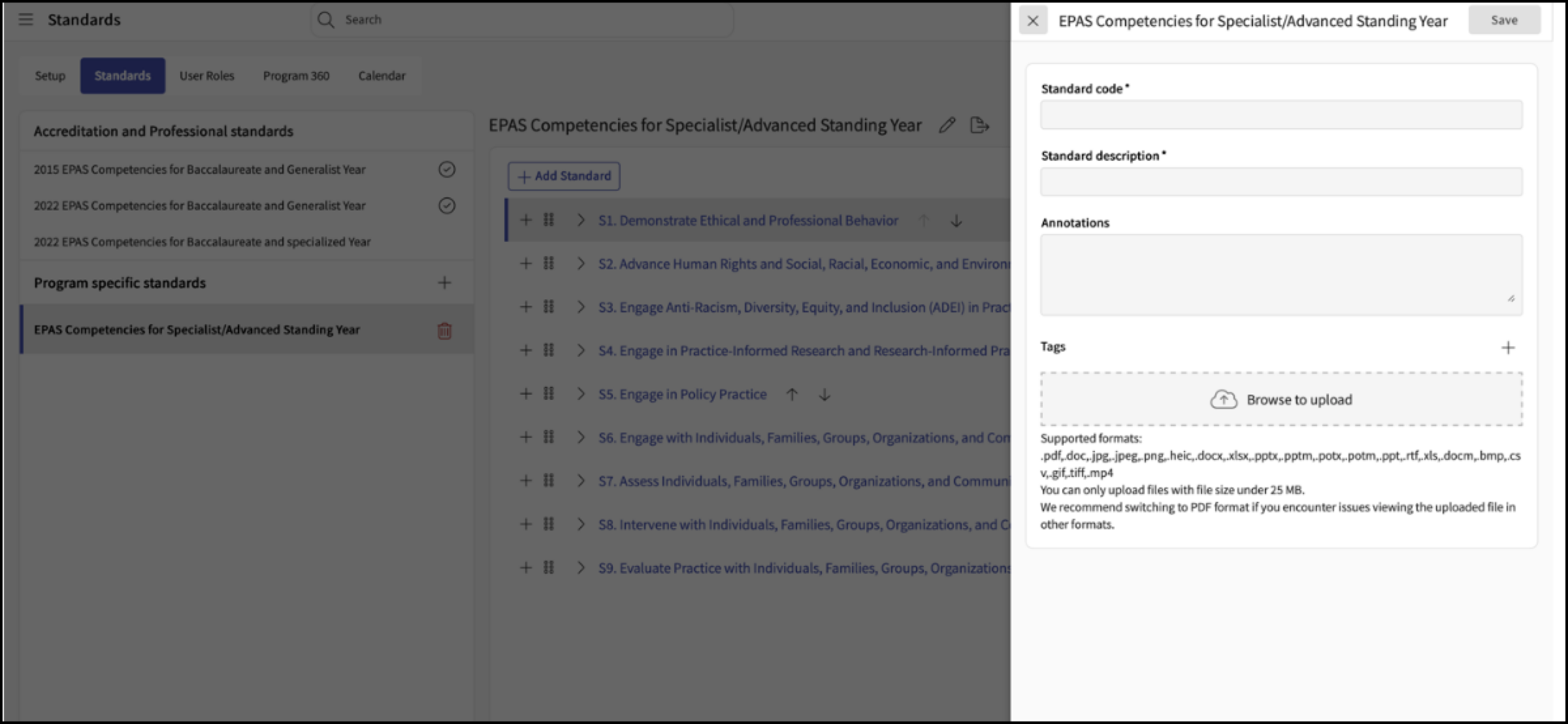Grab the drag handle for S2 row
The width and height of the screenshot is (1568, 724).
click(x=549, y=263)
